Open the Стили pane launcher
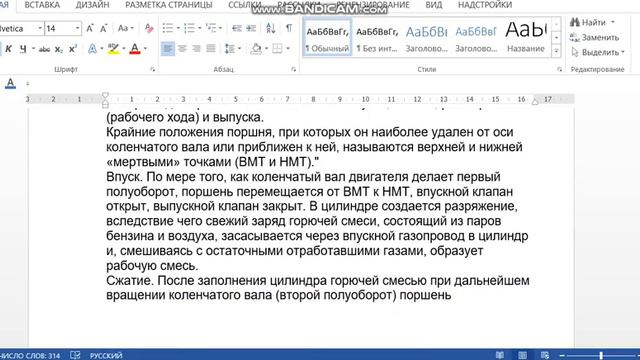640x360 pixels. point(559,69)
